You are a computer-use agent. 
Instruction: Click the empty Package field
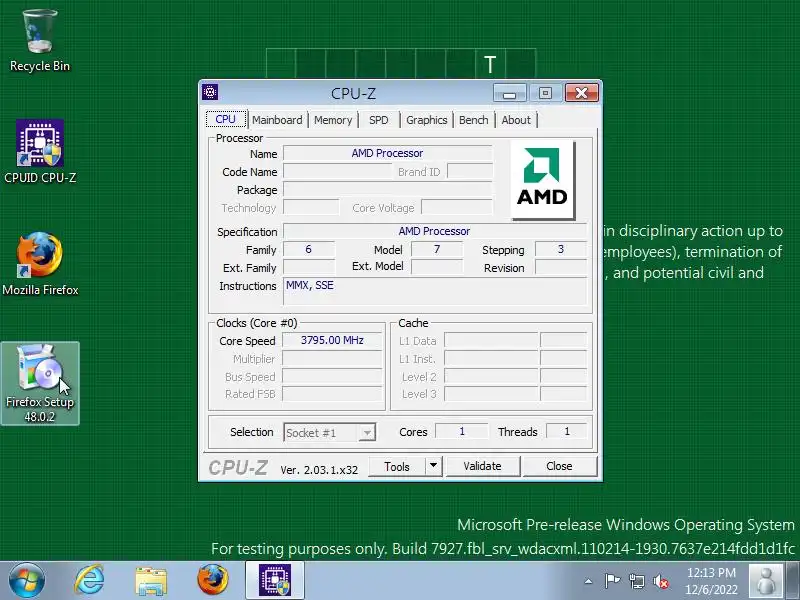tap(388, 190)
